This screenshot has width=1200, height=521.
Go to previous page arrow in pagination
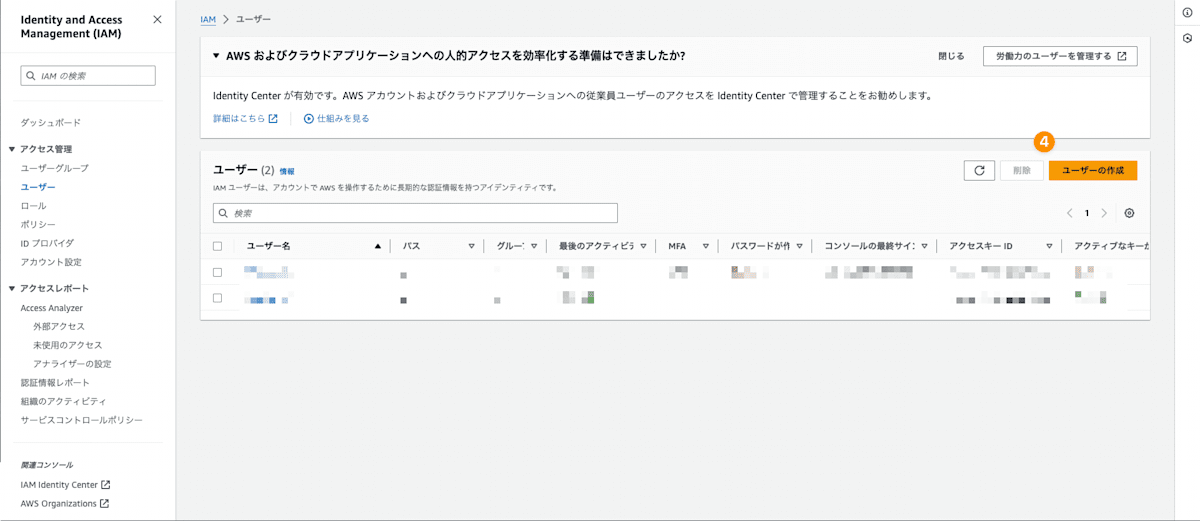1069,213
